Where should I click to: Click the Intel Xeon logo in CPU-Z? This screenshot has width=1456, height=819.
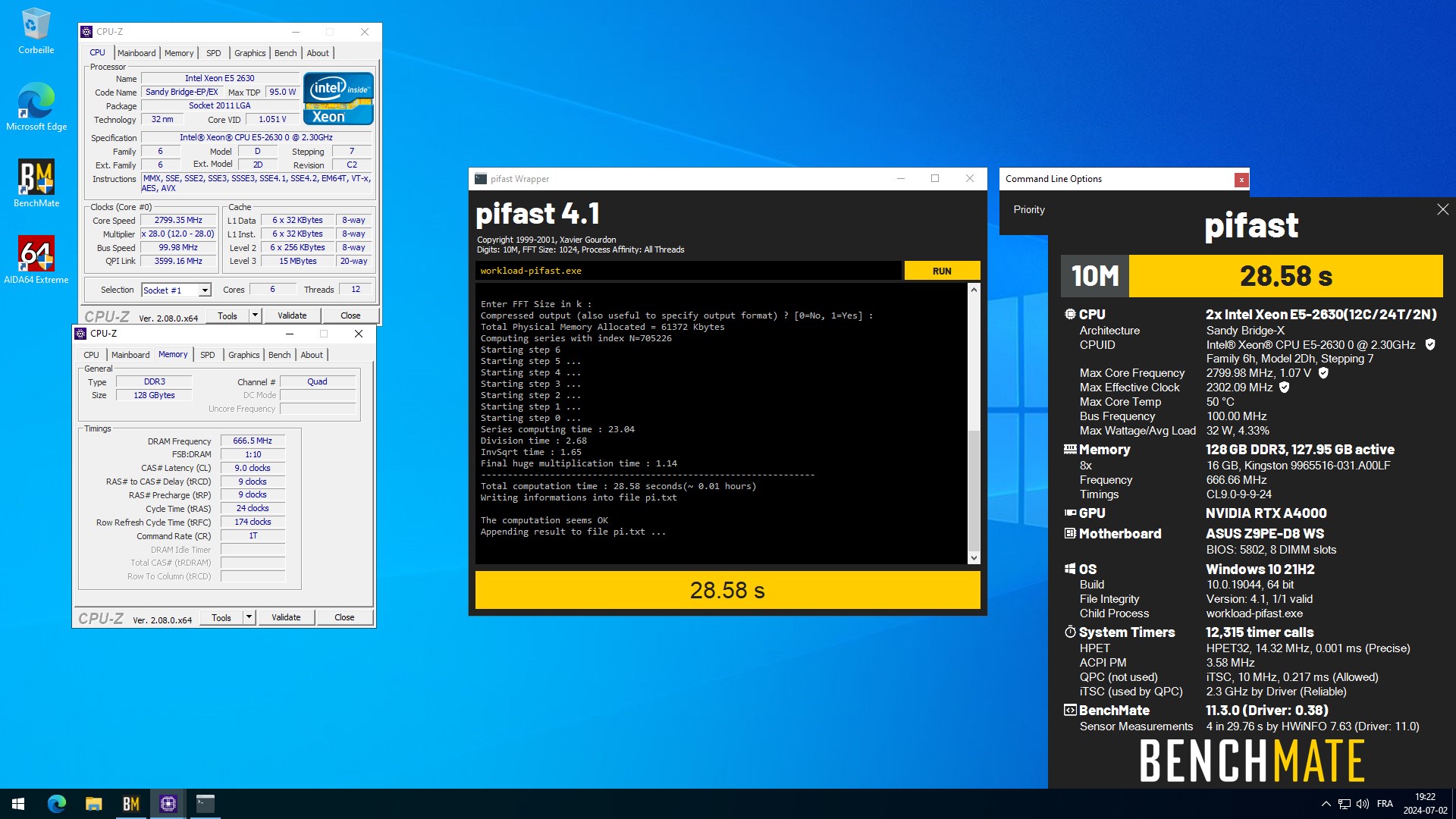pyautogui.click(x=338, y=99)
